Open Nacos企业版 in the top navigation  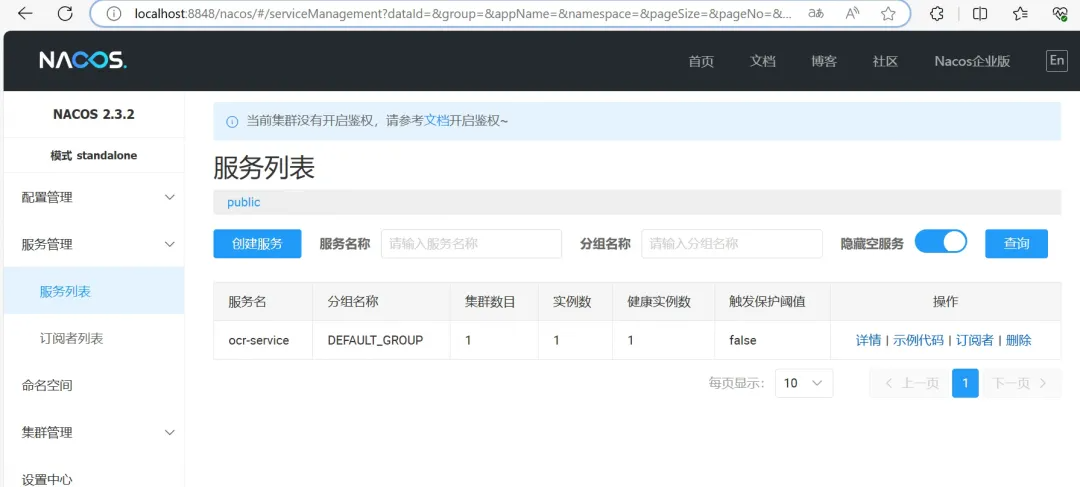point(972,61)
